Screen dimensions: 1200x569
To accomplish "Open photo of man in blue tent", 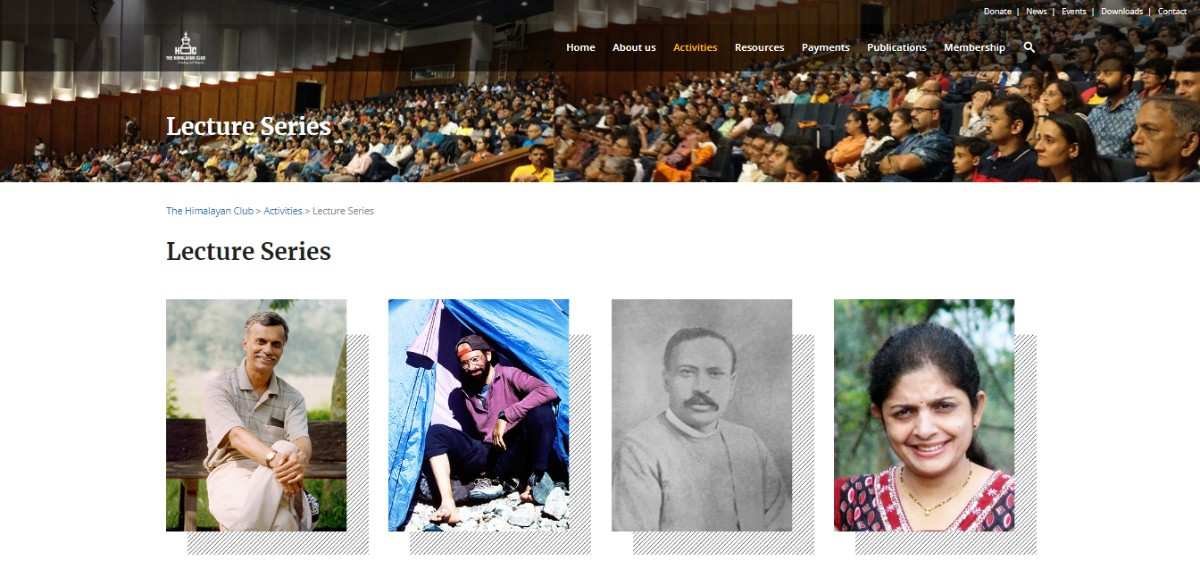I will 478,415.
